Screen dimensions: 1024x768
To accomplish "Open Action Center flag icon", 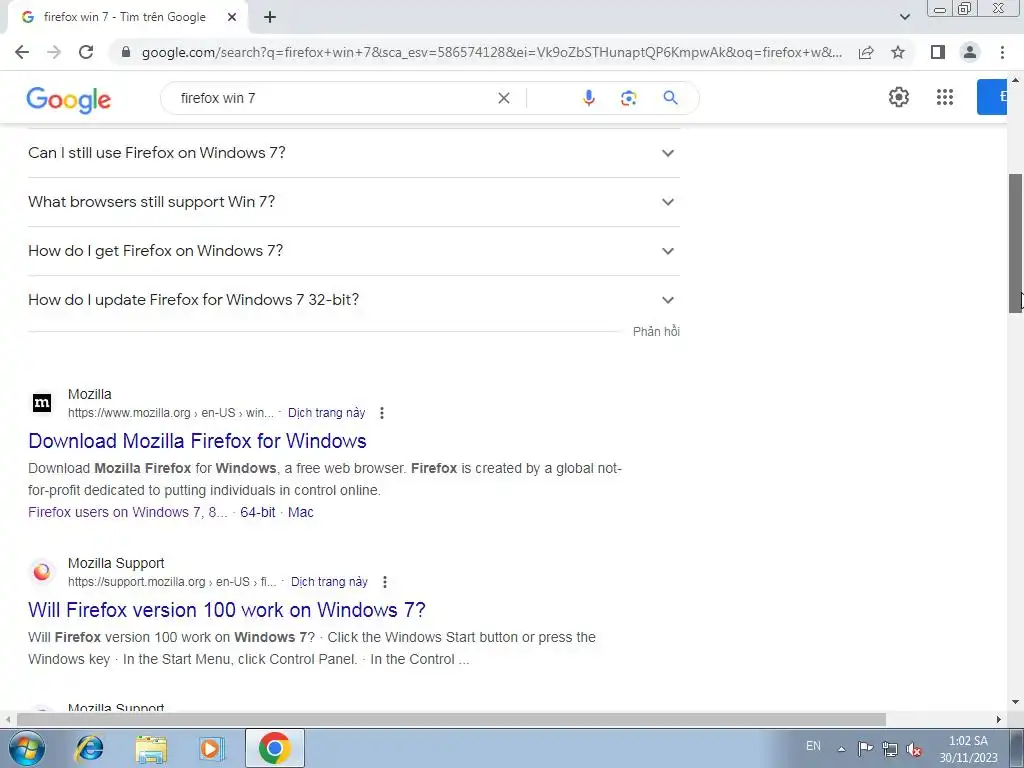I will point(865,749).
